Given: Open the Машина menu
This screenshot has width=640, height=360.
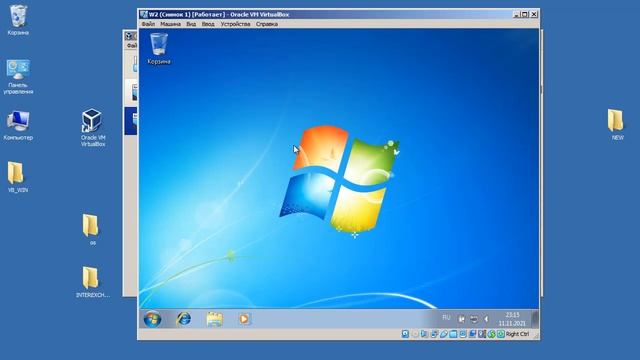Looking at the screenshot, I should coord(170,24).
